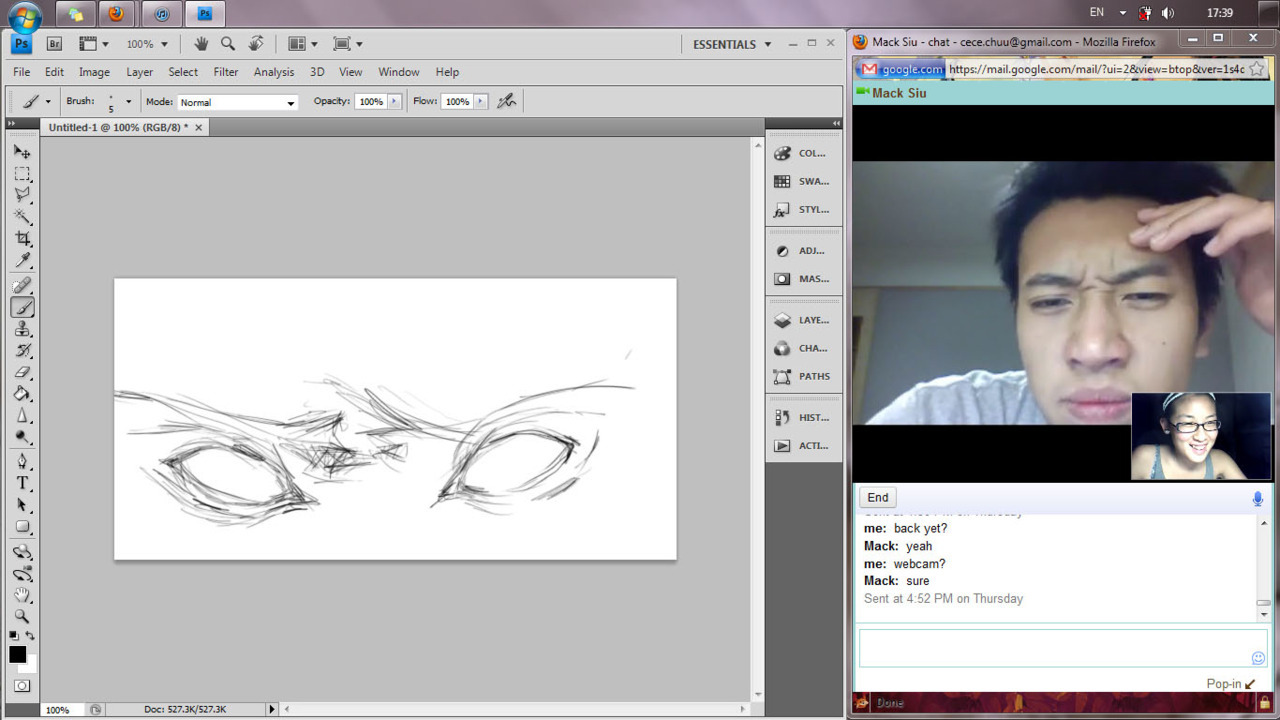
Task: Click the Zoom tool icon in the application bar
Action: [x=228, y=44]
